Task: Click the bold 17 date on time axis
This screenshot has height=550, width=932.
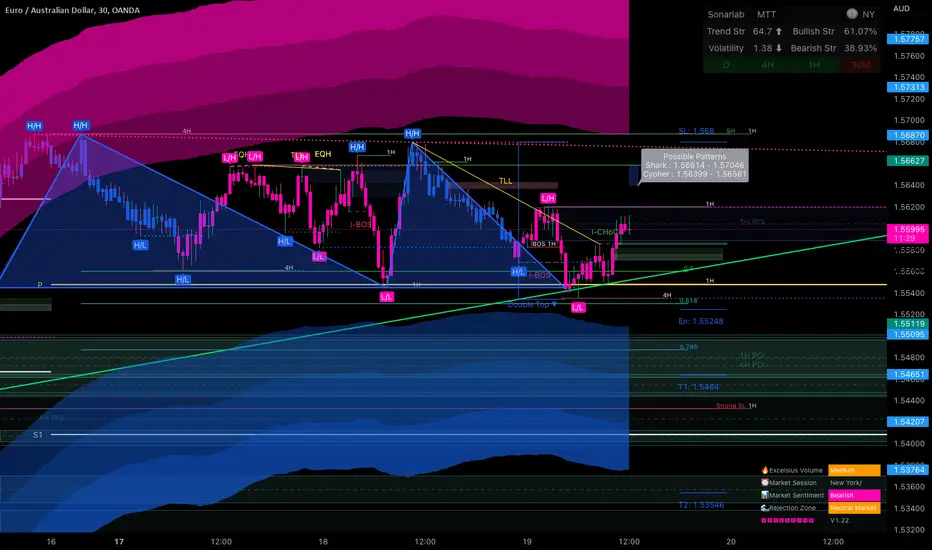Action: [x=119, y=542]
